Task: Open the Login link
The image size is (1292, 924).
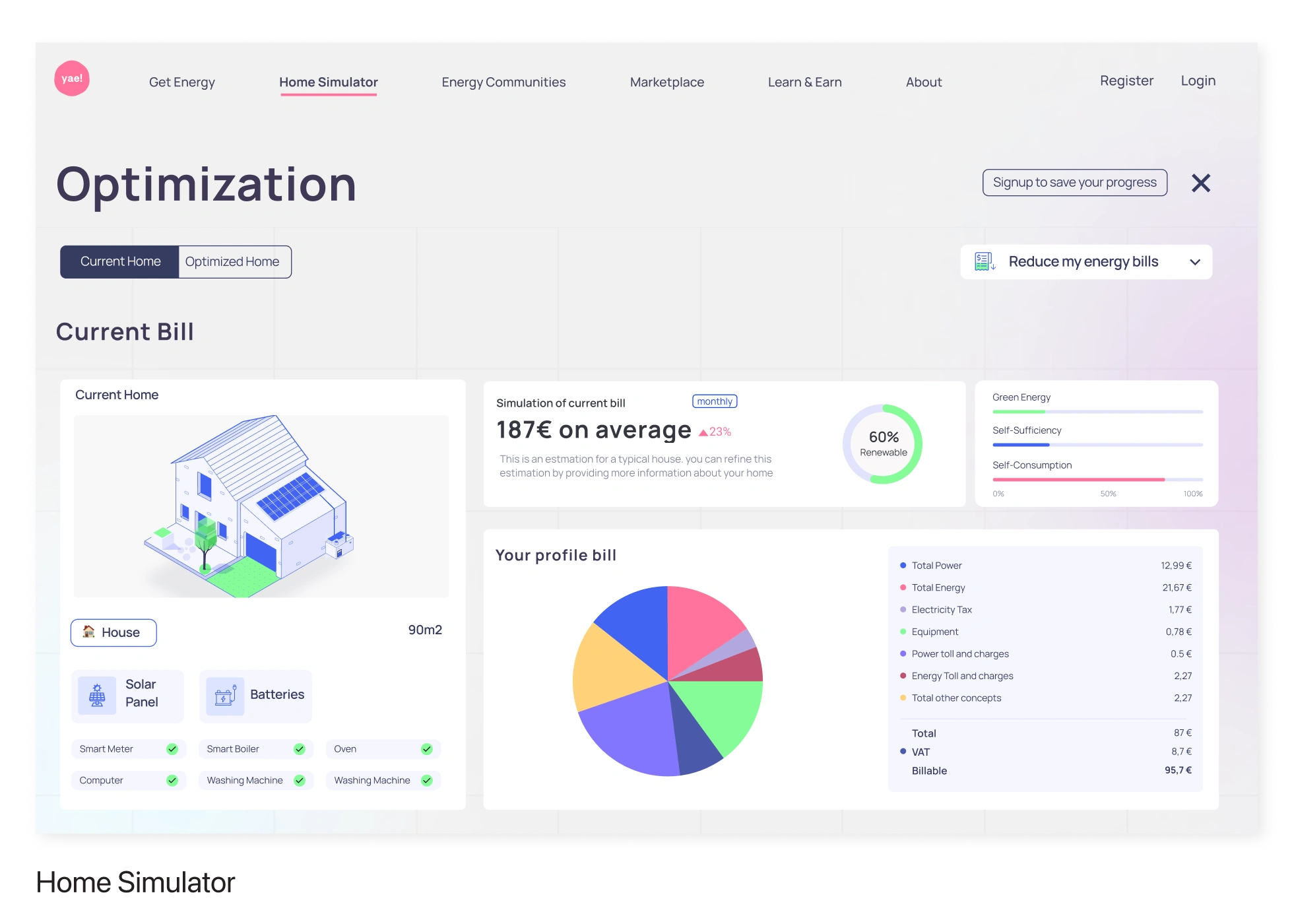Action: (x=1198, y=81)
